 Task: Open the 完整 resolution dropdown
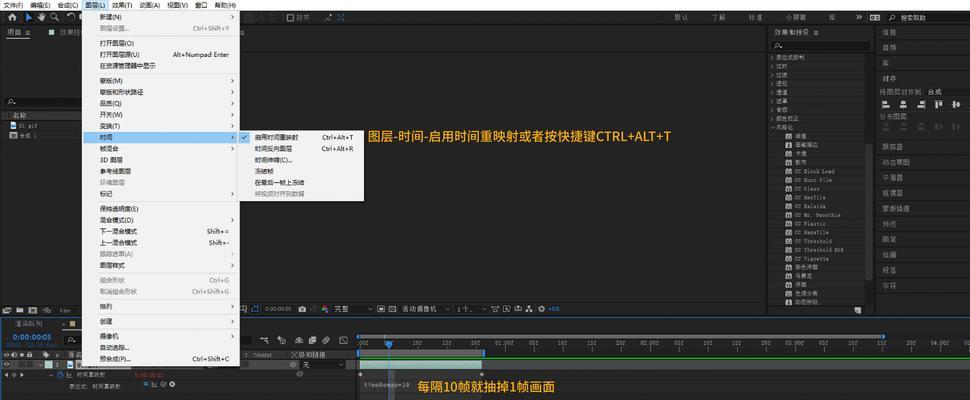pos(353,309)
